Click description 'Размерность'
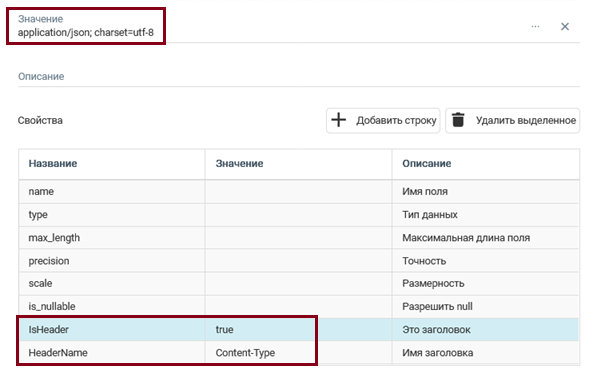The width and height of the screenshot is (598, 383). 433,283
